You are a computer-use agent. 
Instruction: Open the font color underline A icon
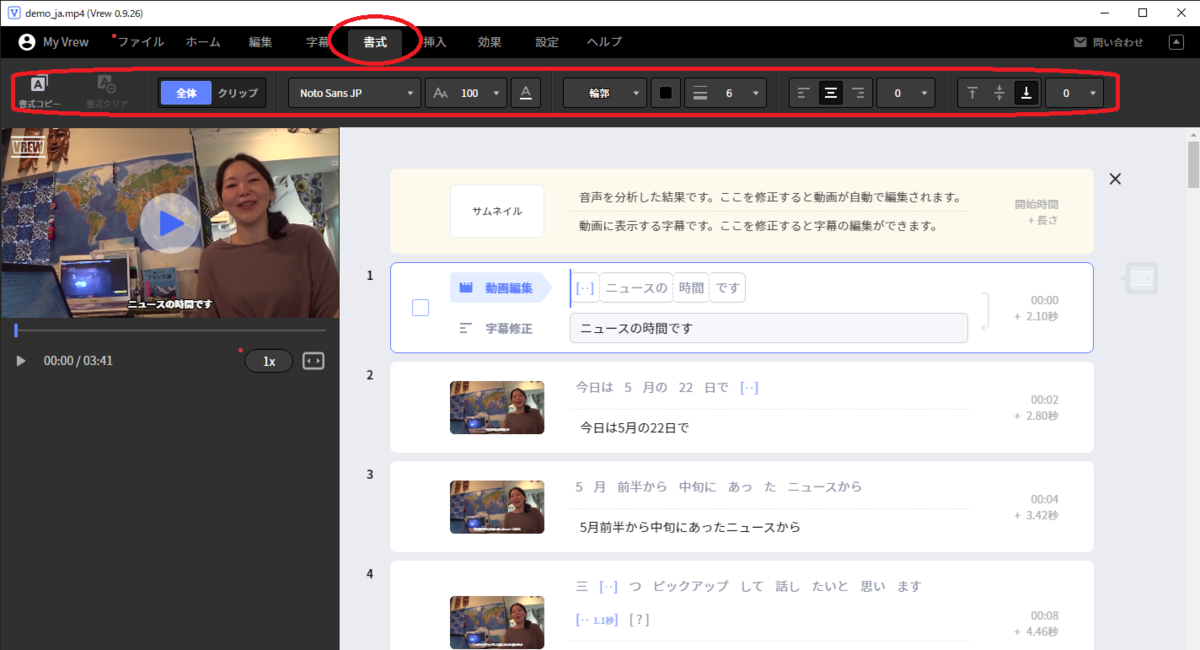coord(526,92)
